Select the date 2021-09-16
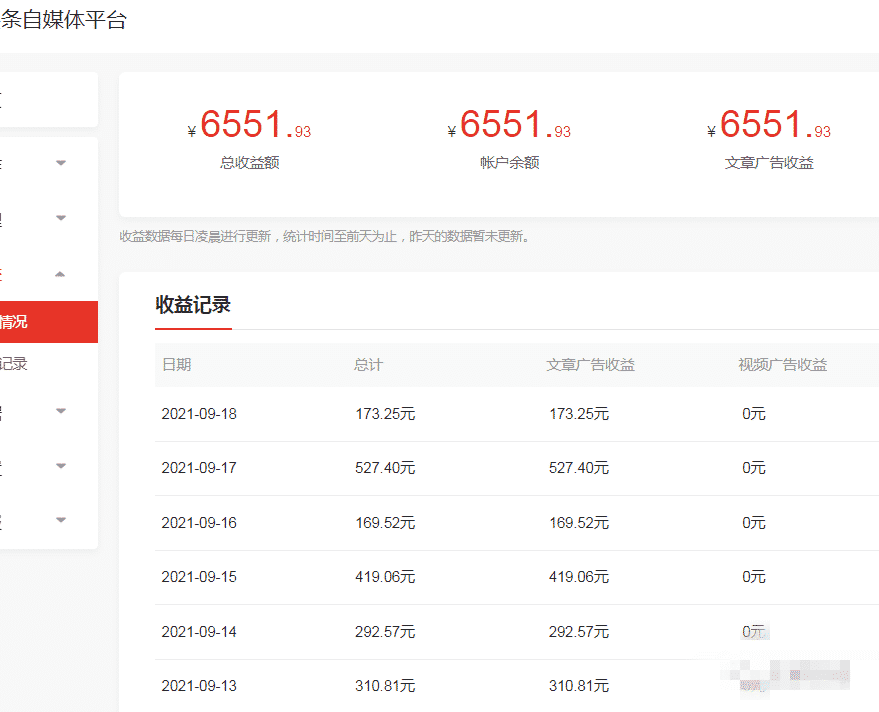Viewport: 879px width, 712px height. point(199,523)
